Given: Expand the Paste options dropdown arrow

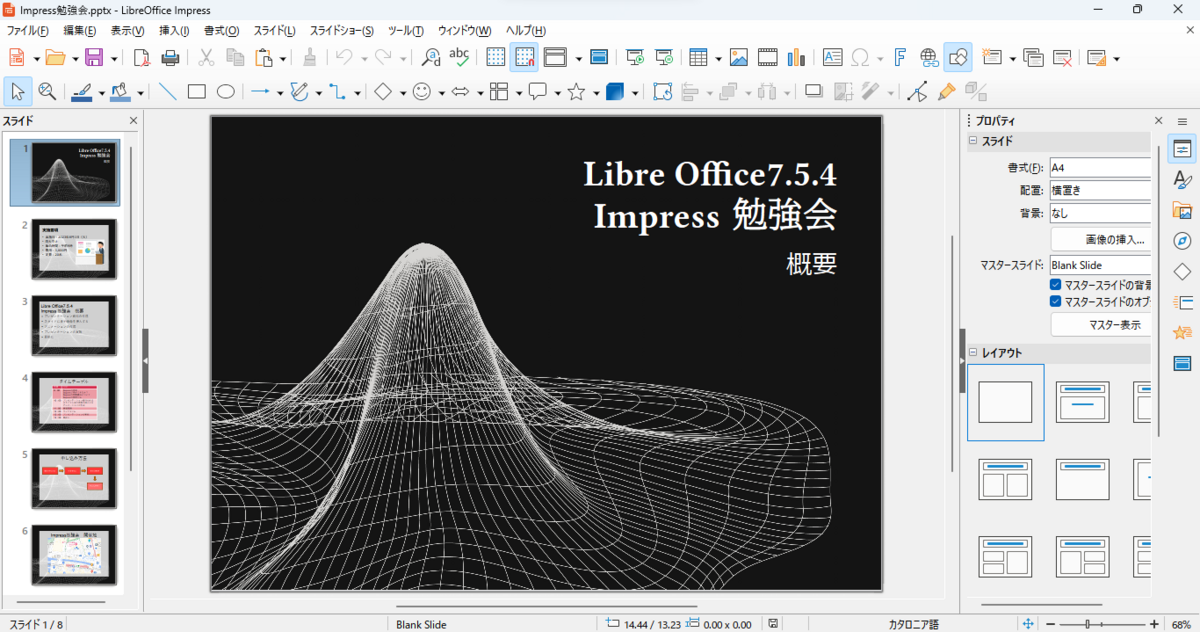Looking at the screenshot, I should pos(283,58).
